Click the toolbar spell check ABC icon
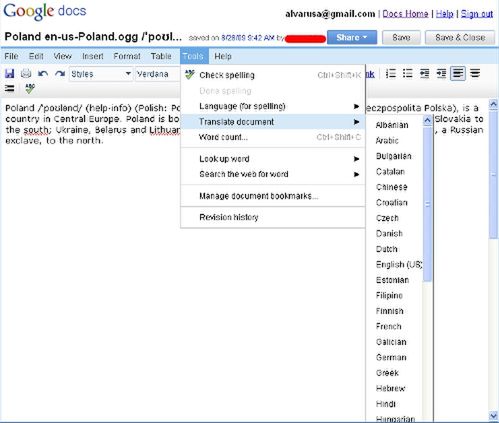This screenshot has width=499, height=423. pyautogui.click(x=30, y=88)
